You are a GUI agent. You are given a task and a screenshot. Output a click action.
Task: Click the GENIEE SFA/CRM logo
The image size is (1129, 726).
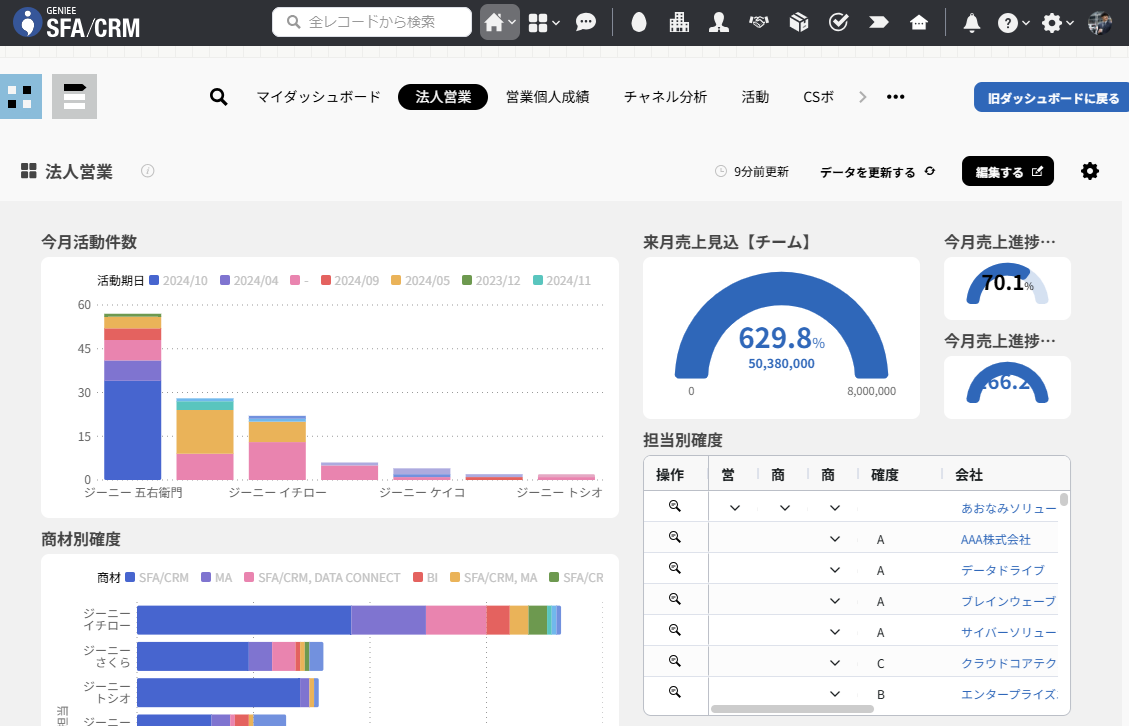coord(77,22)
